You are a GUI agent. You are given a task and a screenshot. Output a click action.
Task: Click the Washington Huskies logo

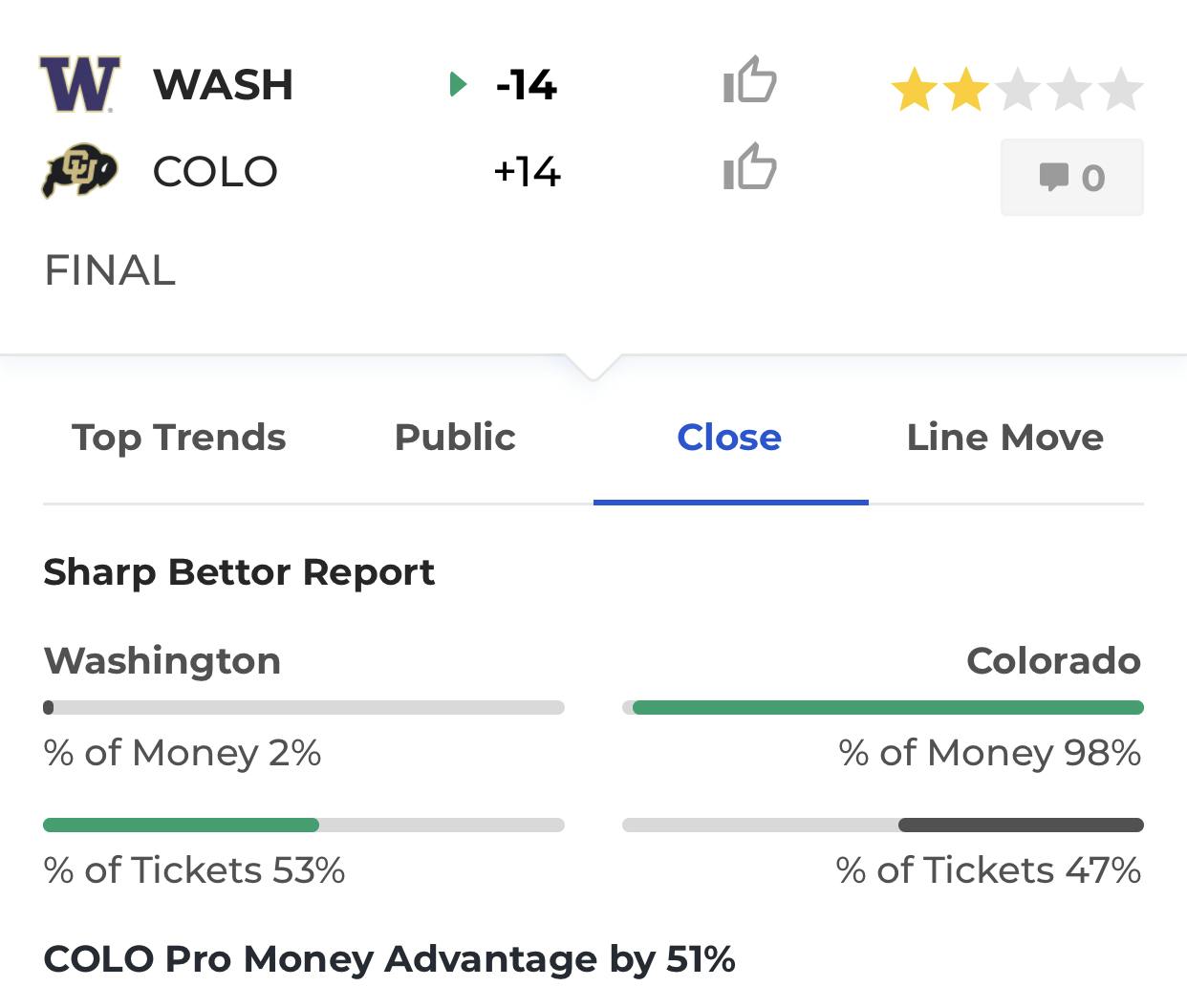pos(79,84)
